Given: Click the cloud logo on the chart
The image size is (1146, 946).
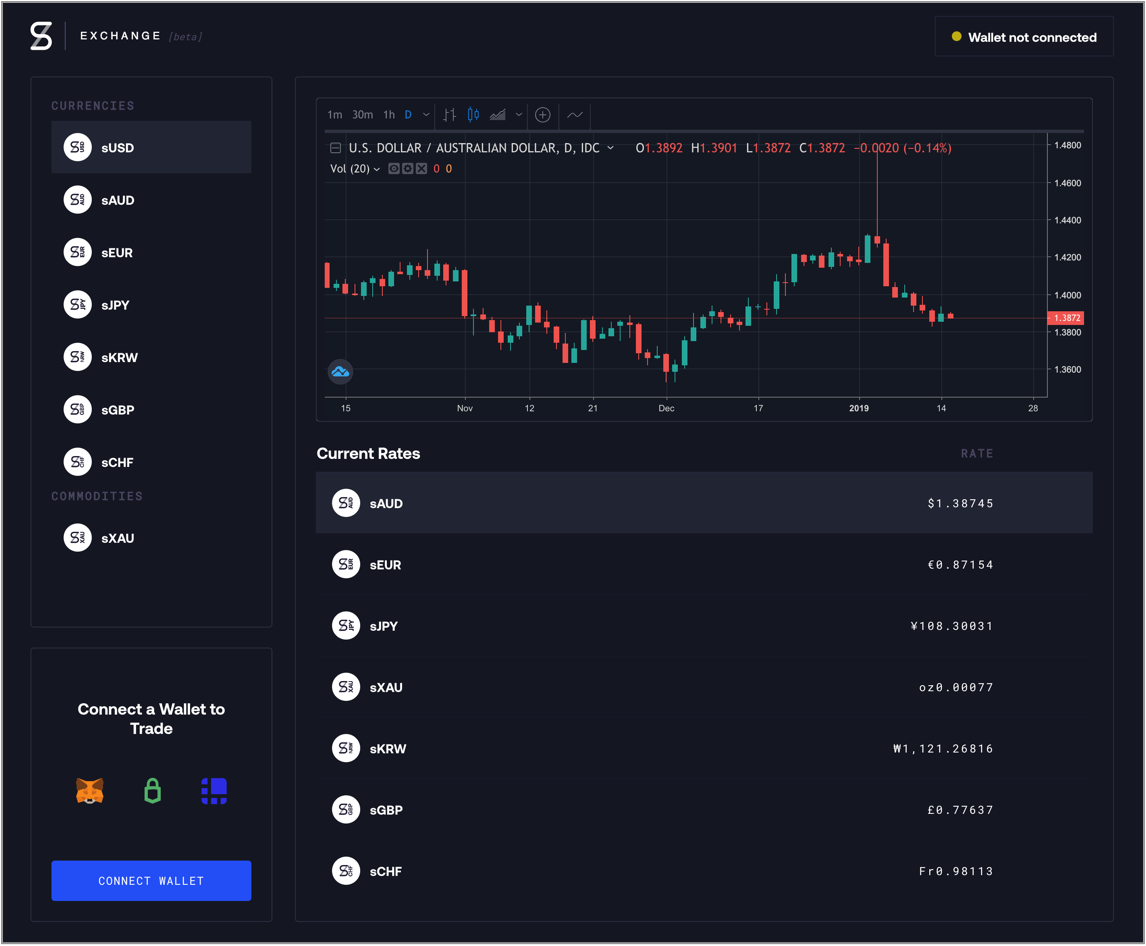Looking at the screenshot, I should 340,372.
